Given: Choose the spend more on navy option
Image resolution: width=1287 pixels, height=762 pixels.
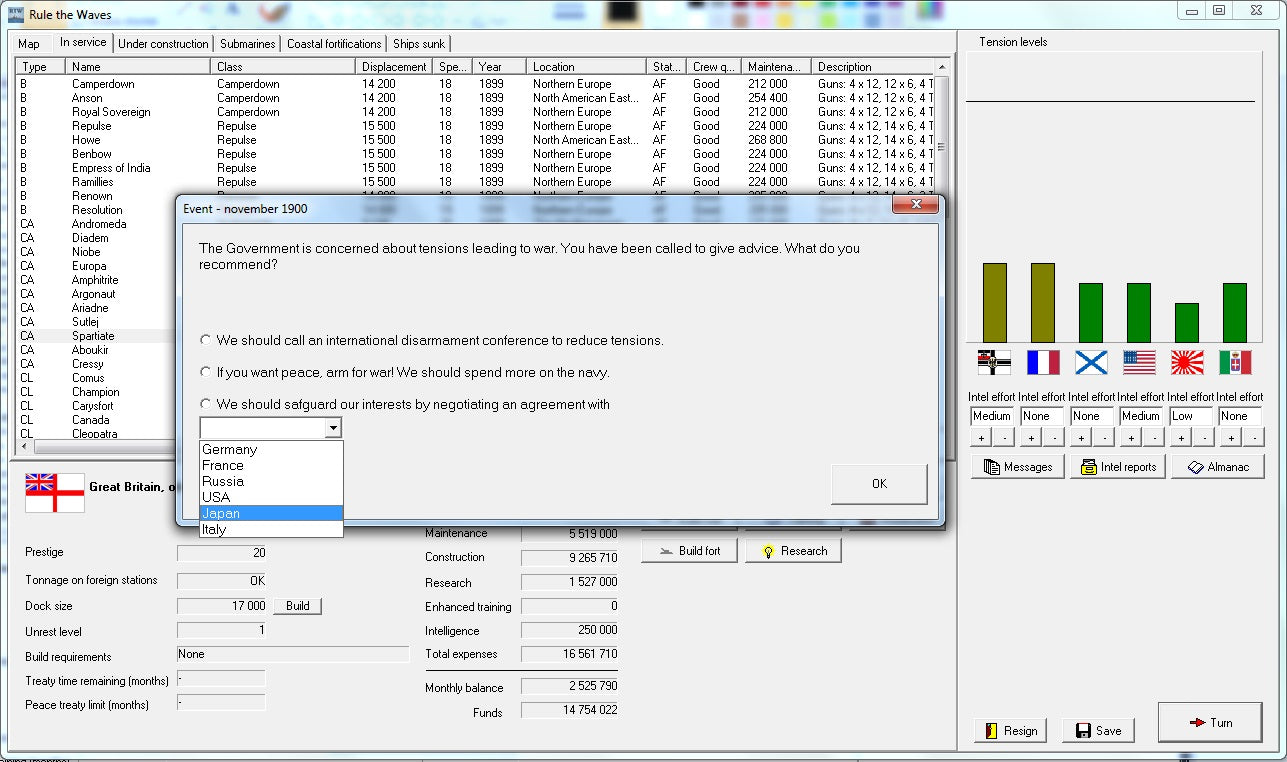Looking at the screenshot, I should point(206,372).
